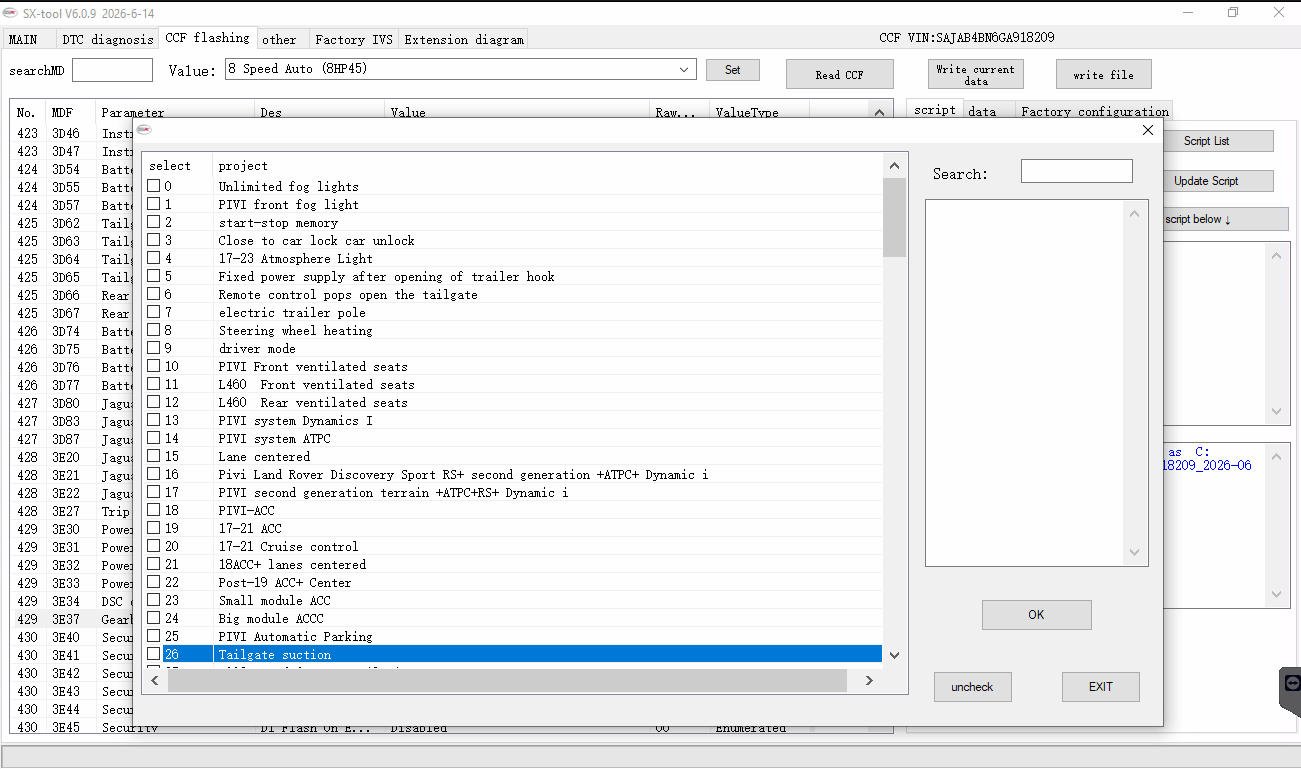Click the project list right scroll arrow
This screenshot has height=769, width=1301.
869,680
